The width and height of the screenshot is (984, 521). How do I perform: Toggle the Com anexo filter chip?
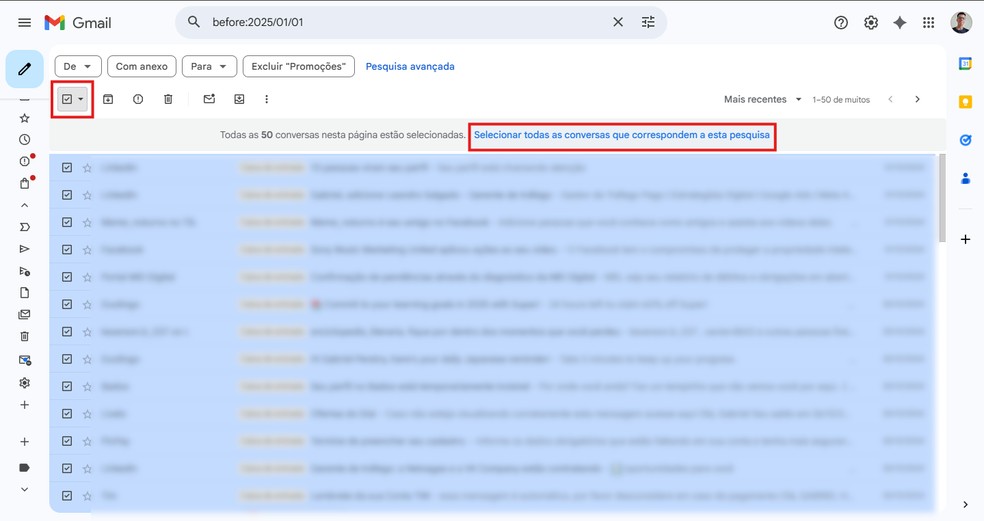[141, 67]
